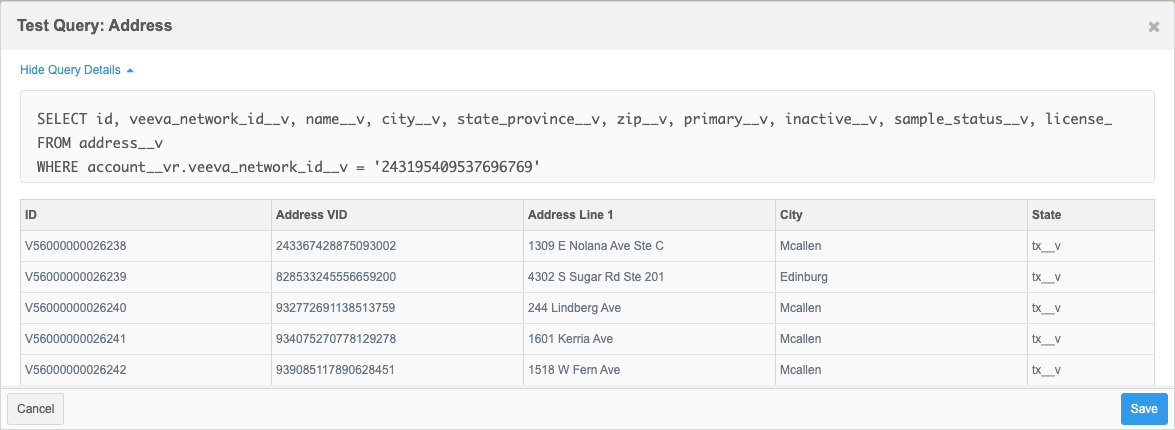Click the City column header
The height and width of the screenshot is (430, 1175).
[791, 215]
